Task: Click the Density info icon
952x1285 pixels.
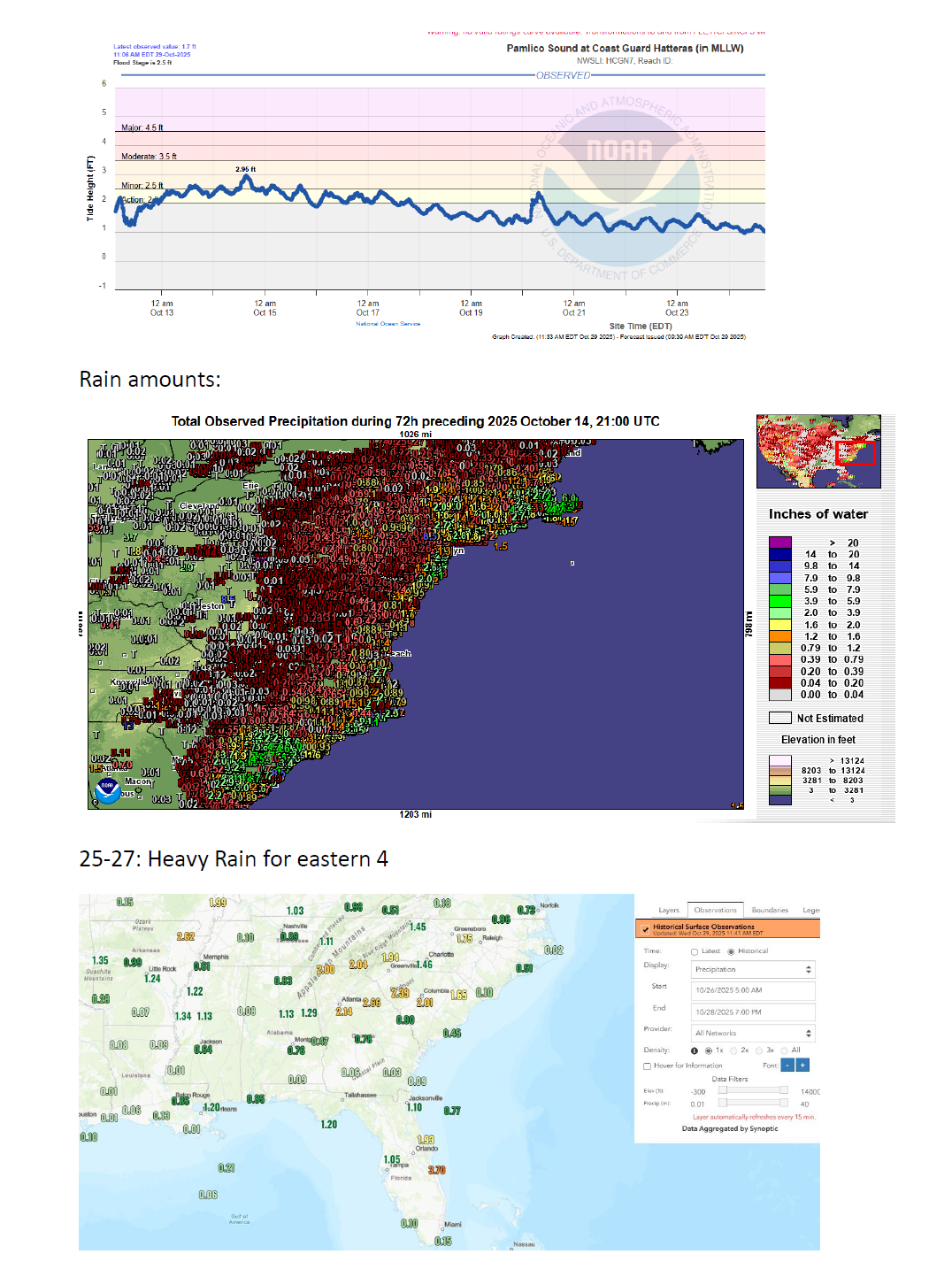Action: tap(695, 1050)
